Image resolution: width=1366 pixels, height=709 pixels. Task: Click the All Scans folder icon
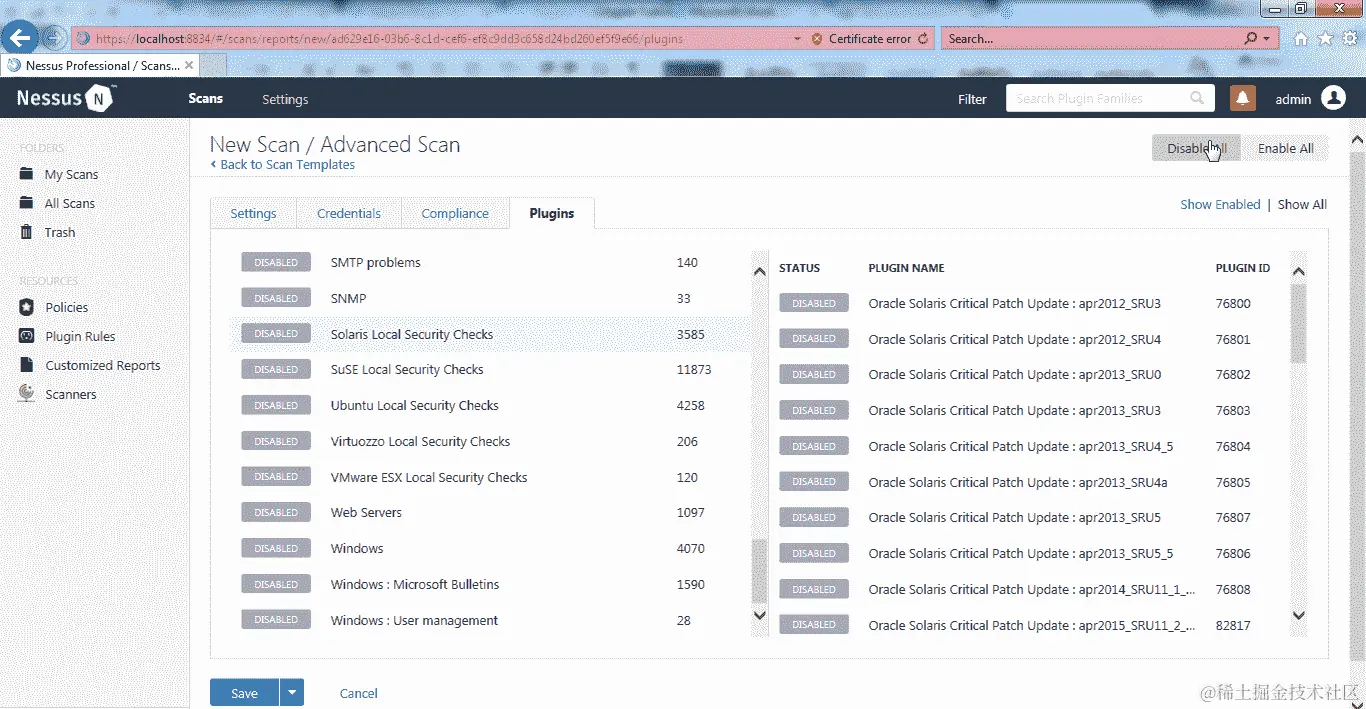(27, 203)
